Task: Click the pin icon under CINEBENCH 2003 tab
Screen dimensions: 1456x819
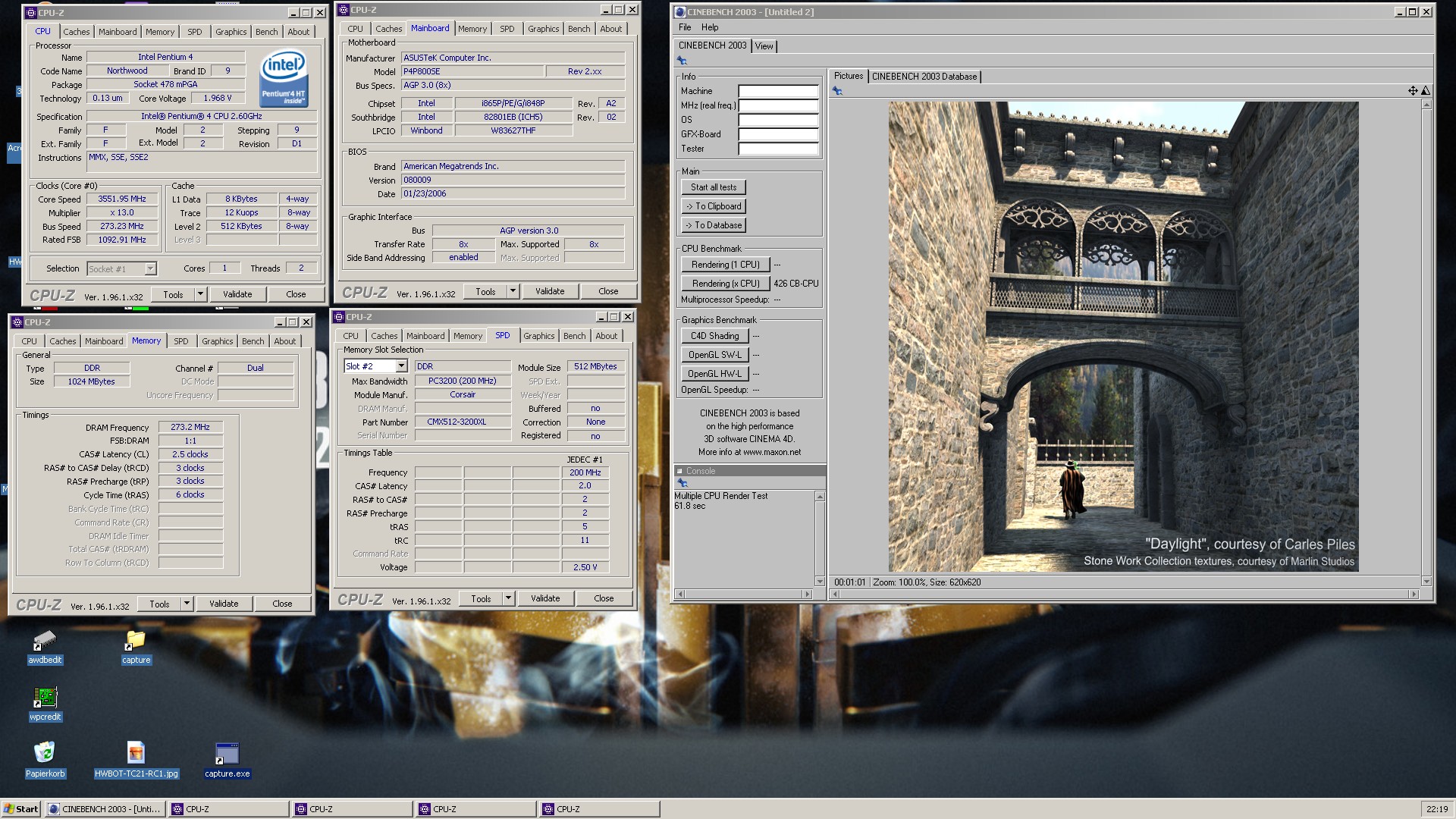Action: 682,61
